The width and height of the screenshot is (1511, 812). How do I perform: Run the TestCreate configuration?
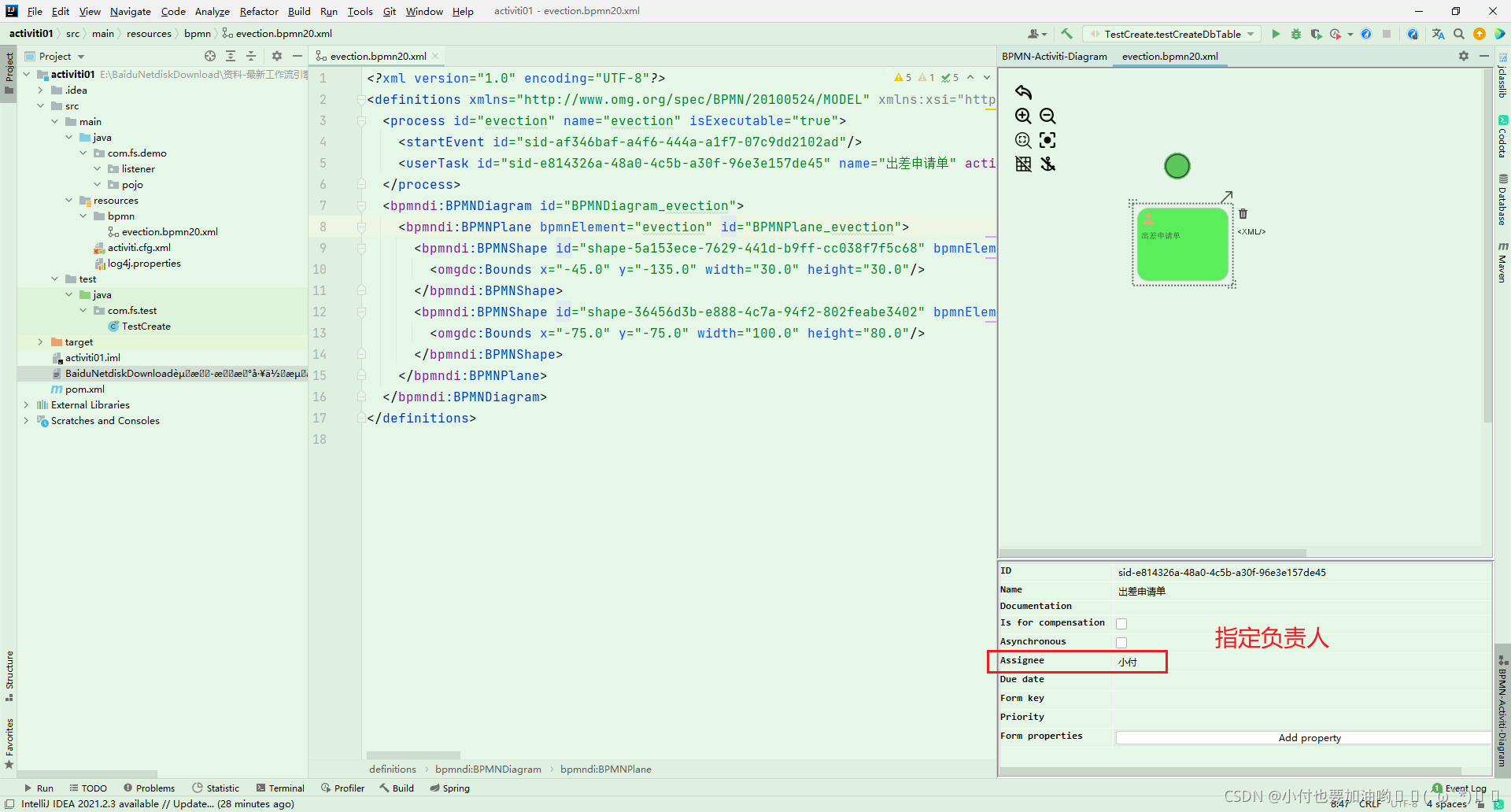pos(1276,34)
